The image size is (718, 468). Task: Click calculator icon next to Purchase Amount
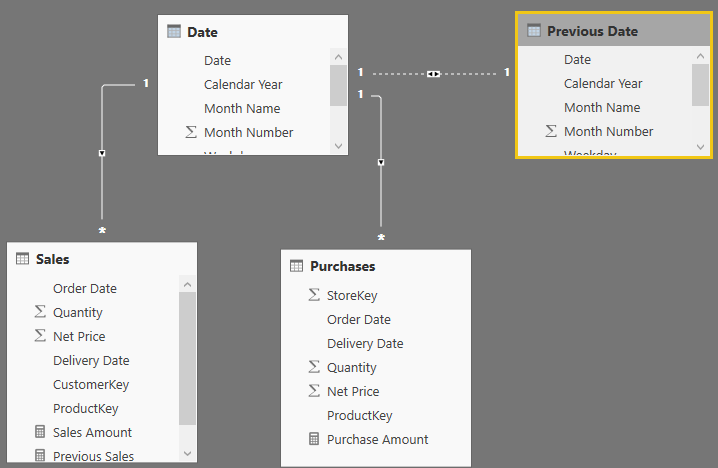click(314, 439)
